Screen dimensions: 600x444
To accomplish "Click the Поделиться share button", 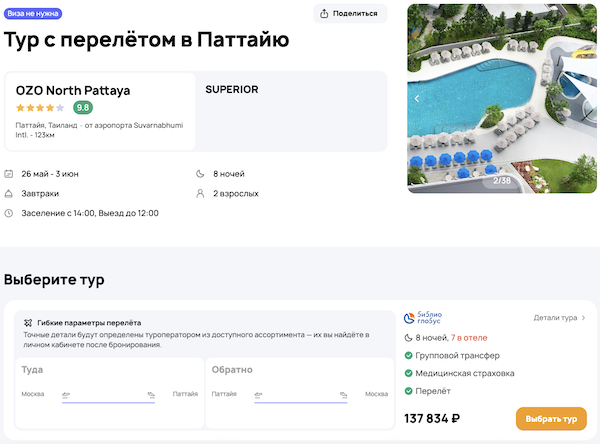I will pyautogui.click(x=350, y=13).
